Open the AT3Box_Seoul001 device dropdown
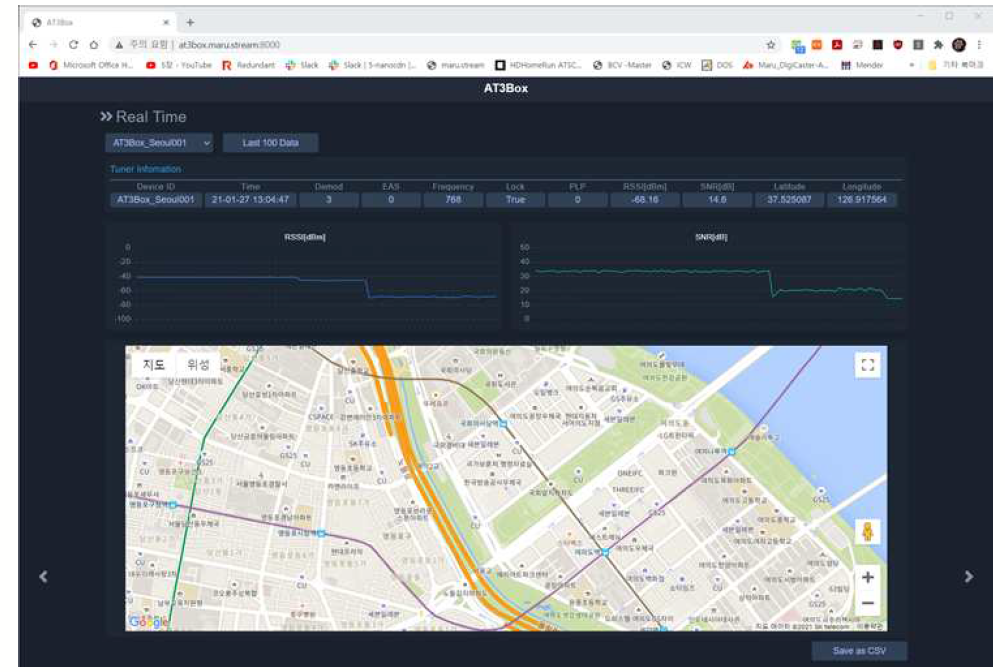This screenshot has height=672, width=1005. point(159,143)
